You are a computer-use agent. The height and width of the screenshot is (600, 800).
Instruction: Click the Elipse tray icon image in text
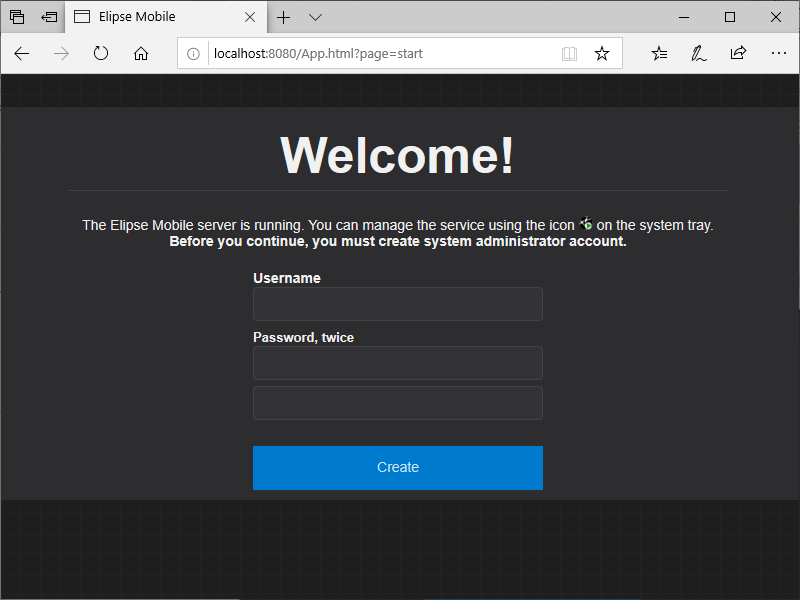586,223
